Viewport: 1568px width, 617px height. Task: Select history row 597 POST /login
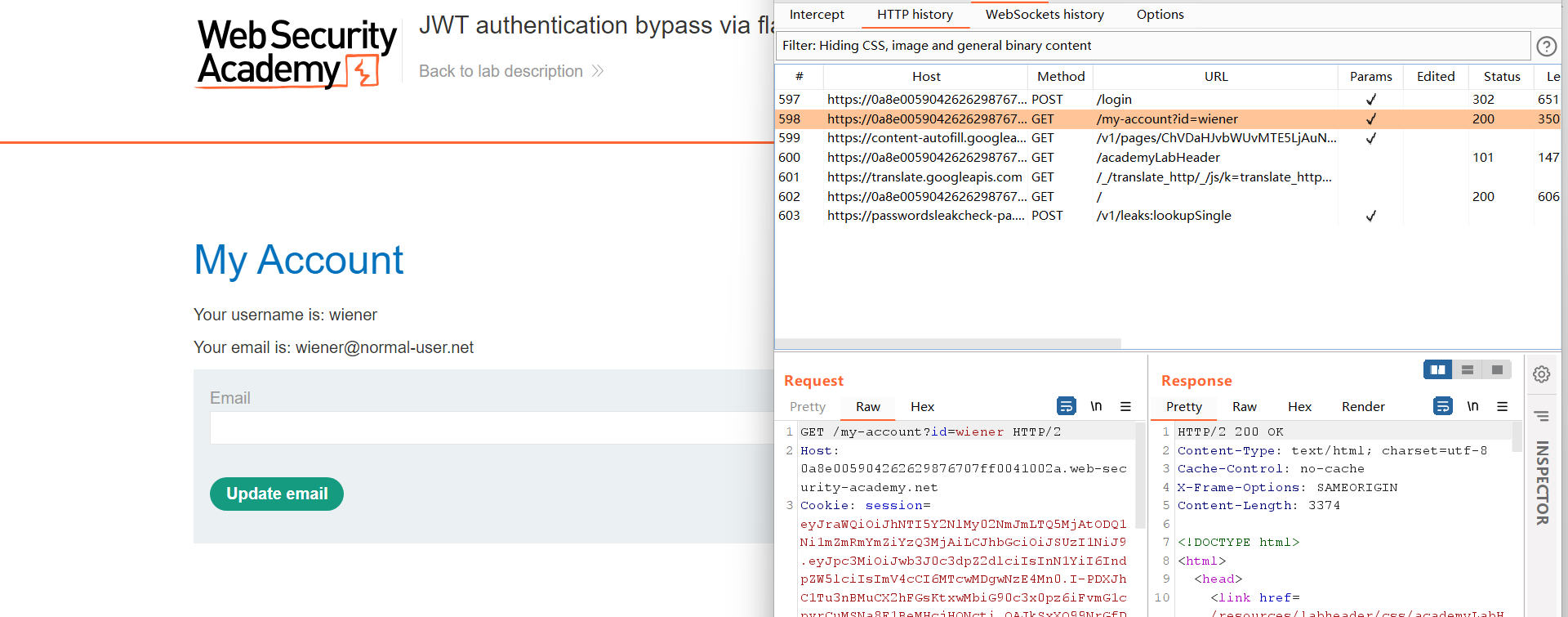coord(1168,99)
